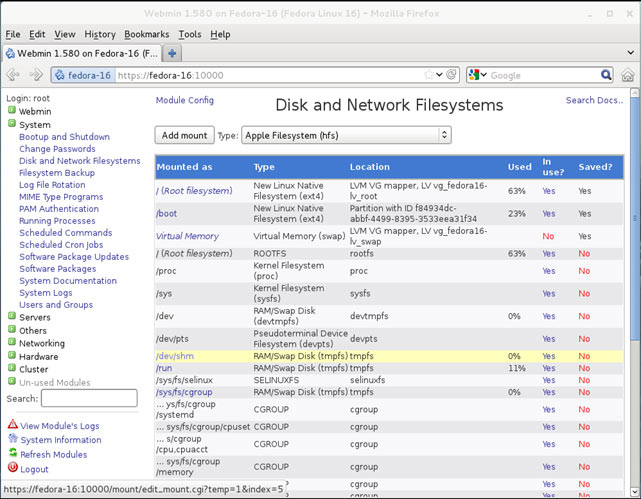Click the selinuxfs location cell
Screen dimensions: 641x499
368,380
